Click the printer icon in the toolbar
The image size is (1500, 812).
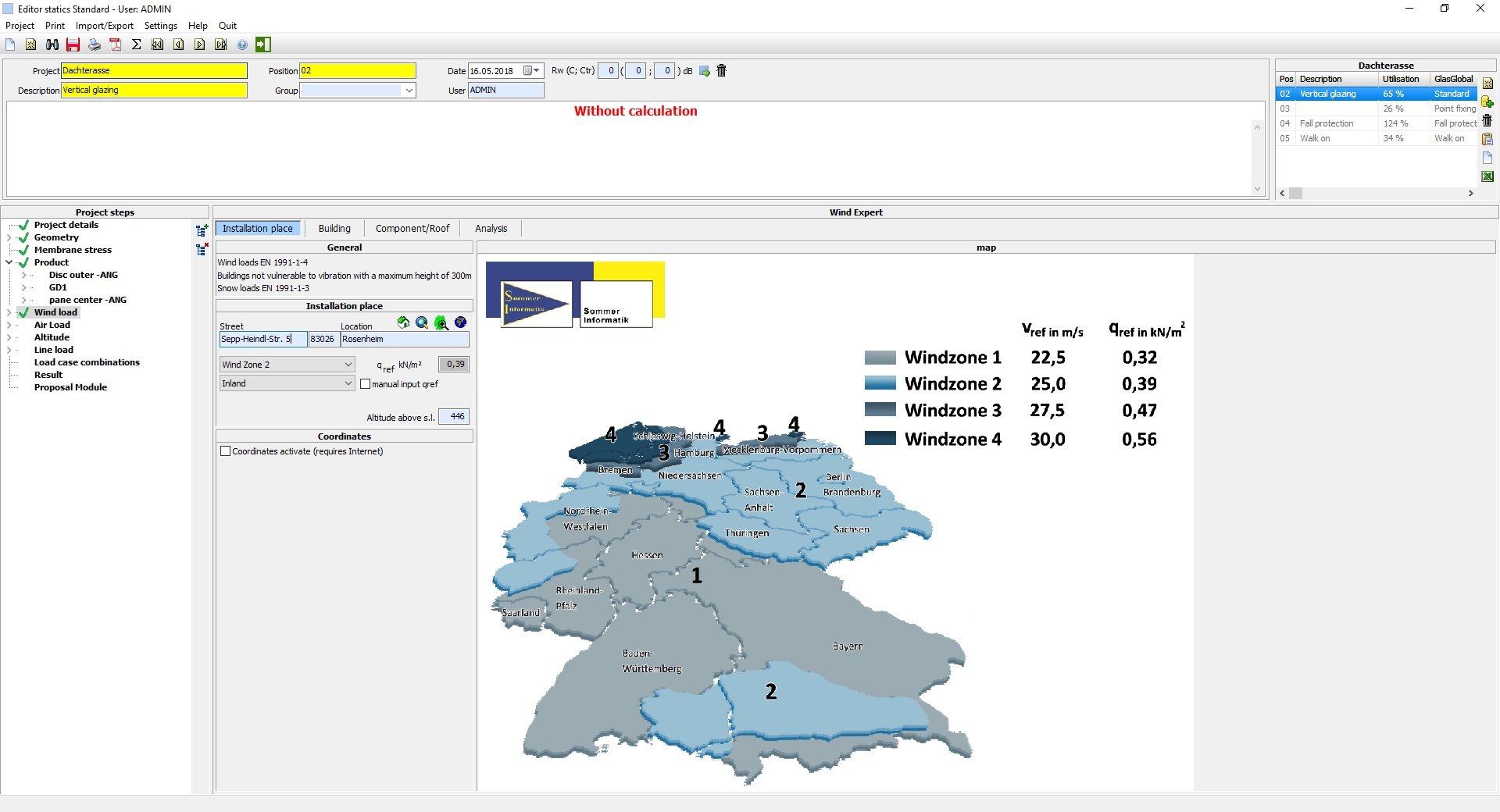(95, 45)
